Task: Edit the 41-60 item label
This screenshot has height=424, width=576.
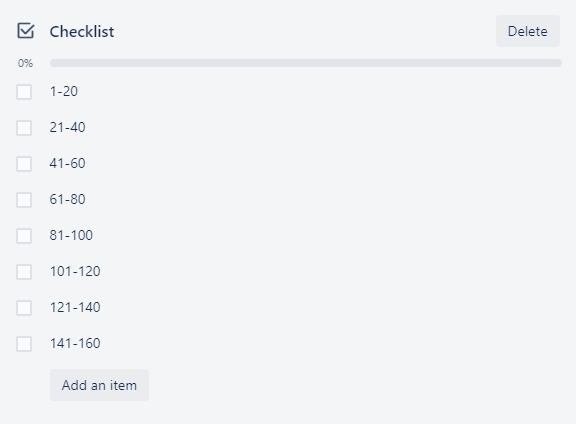Action: tap(67, 164)
